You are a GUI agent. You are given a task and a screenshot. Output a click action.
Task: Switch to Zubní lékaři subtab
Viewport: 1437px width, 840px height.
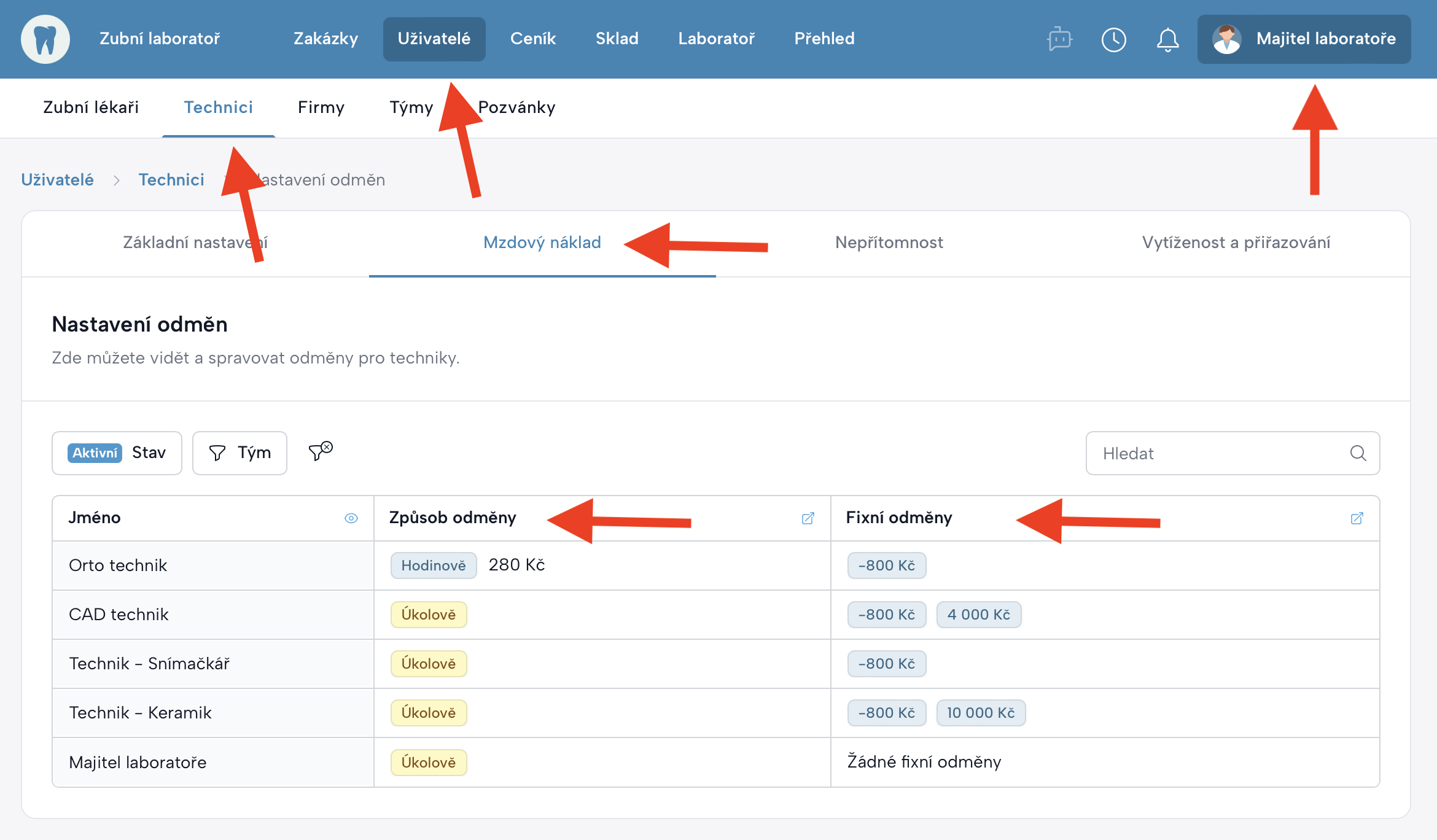[x=91, y=107]
